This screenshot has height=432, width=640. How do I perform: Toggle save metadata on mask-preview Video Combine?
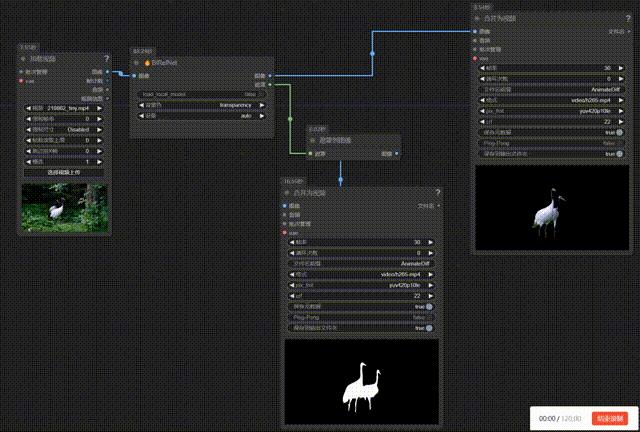pos(361,307)
